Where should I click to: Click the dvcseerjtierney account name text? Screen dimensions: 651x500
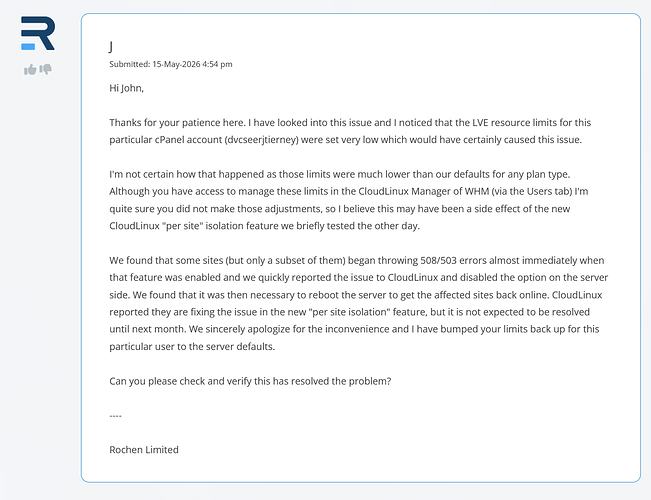pyautogui.click(x=262, y=140)
